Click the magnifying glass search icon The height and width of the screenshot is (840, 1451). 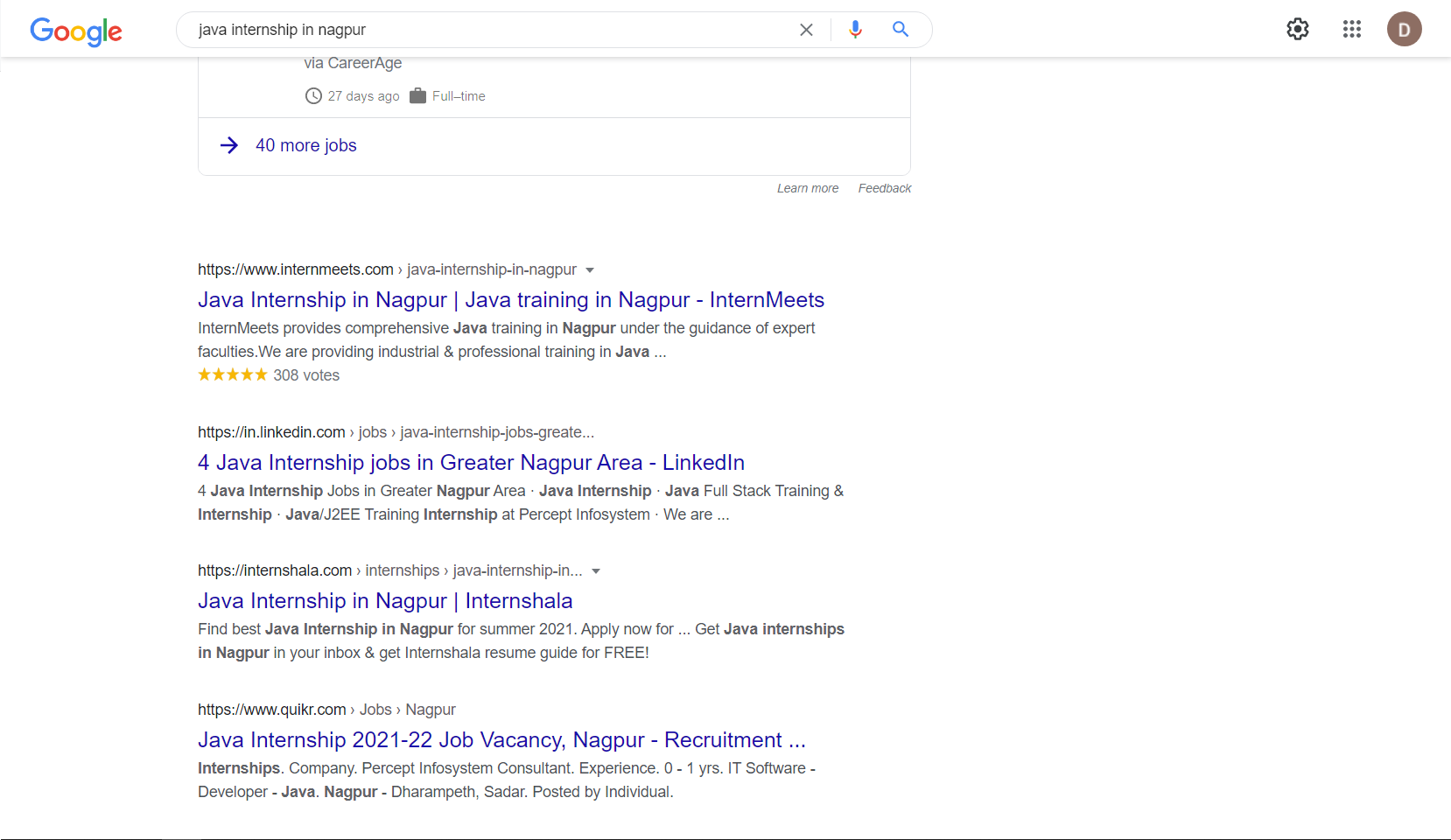900,29
